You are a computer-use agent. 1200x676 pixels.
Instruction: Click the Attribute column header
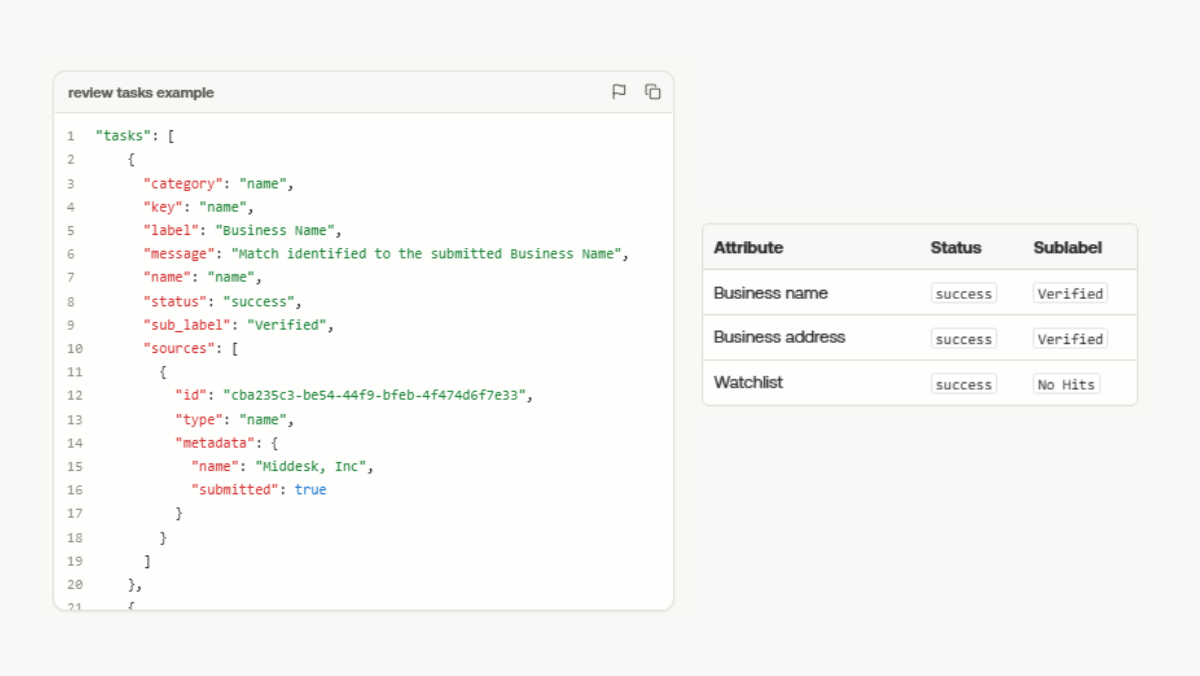(x=748, y=247)
